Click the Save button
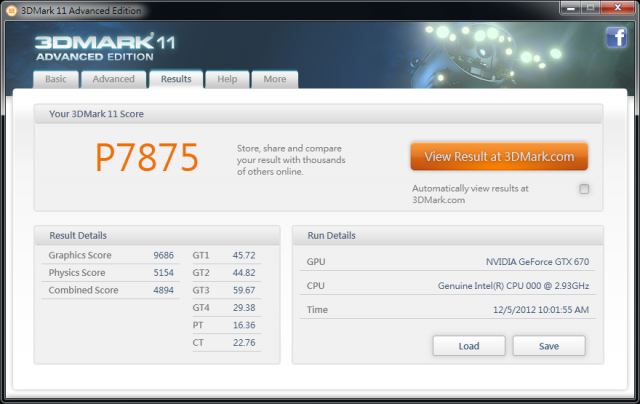Screen dimensions: 640x404 pyautogui.click(x=549, y=346)
